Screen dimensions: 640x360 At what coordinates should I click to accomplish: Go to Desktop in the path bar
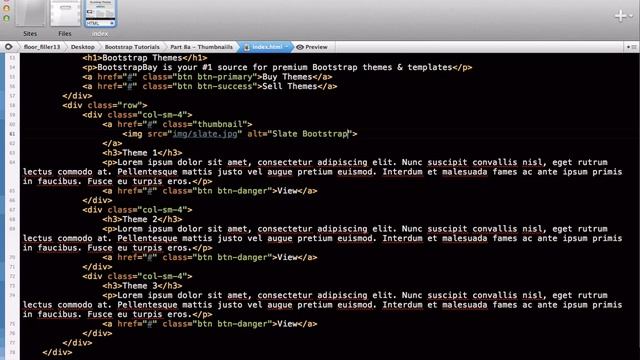(82, 47)
